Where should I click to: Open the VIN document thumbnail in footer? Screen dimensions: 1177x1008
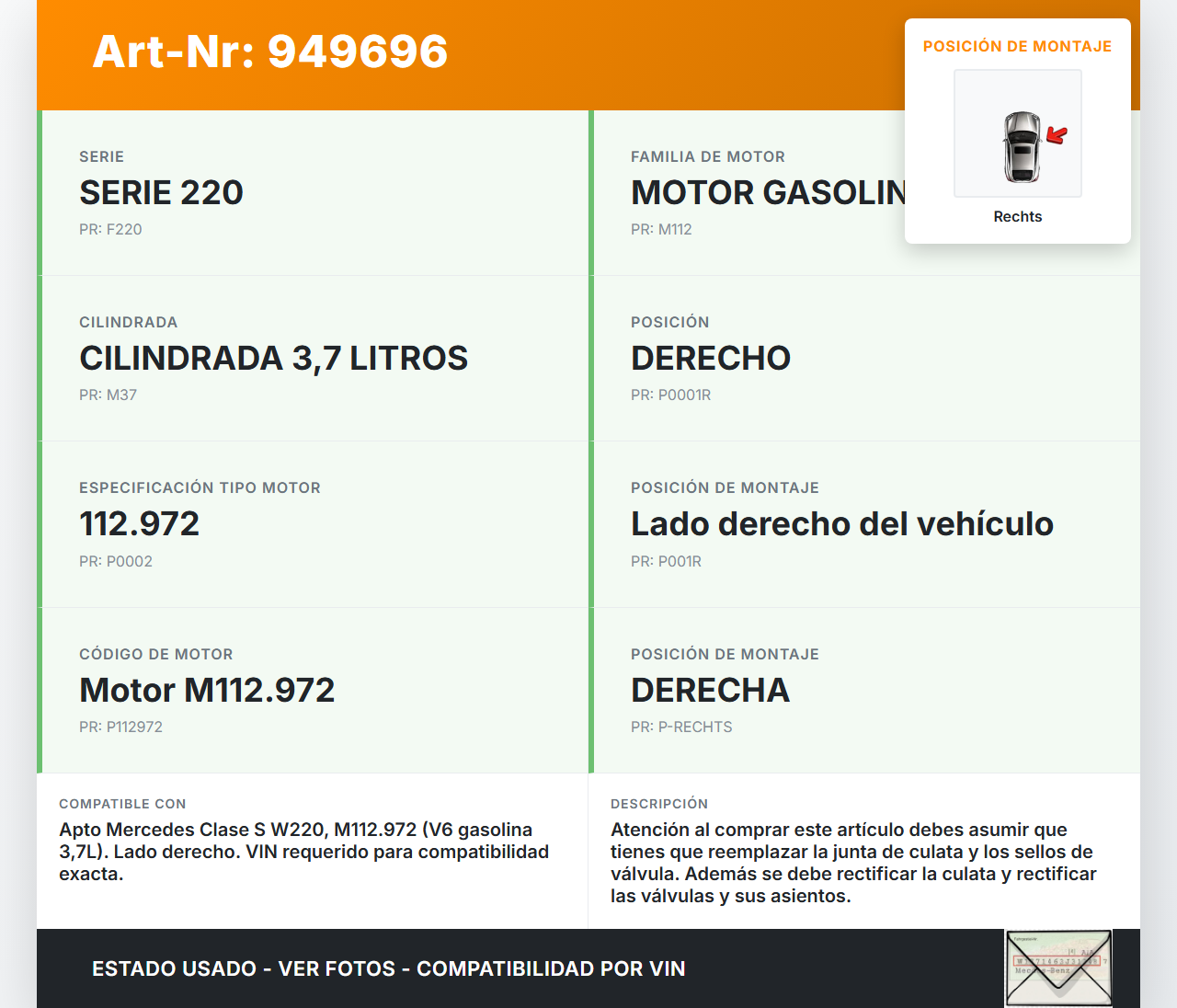pos(1058,968)
